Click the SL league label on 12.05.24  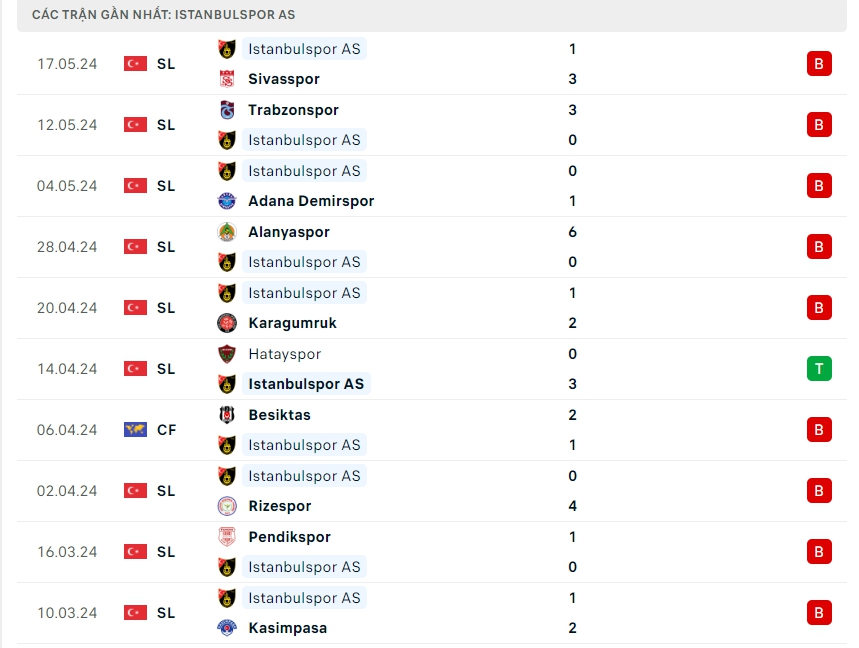tap(166, 125)
